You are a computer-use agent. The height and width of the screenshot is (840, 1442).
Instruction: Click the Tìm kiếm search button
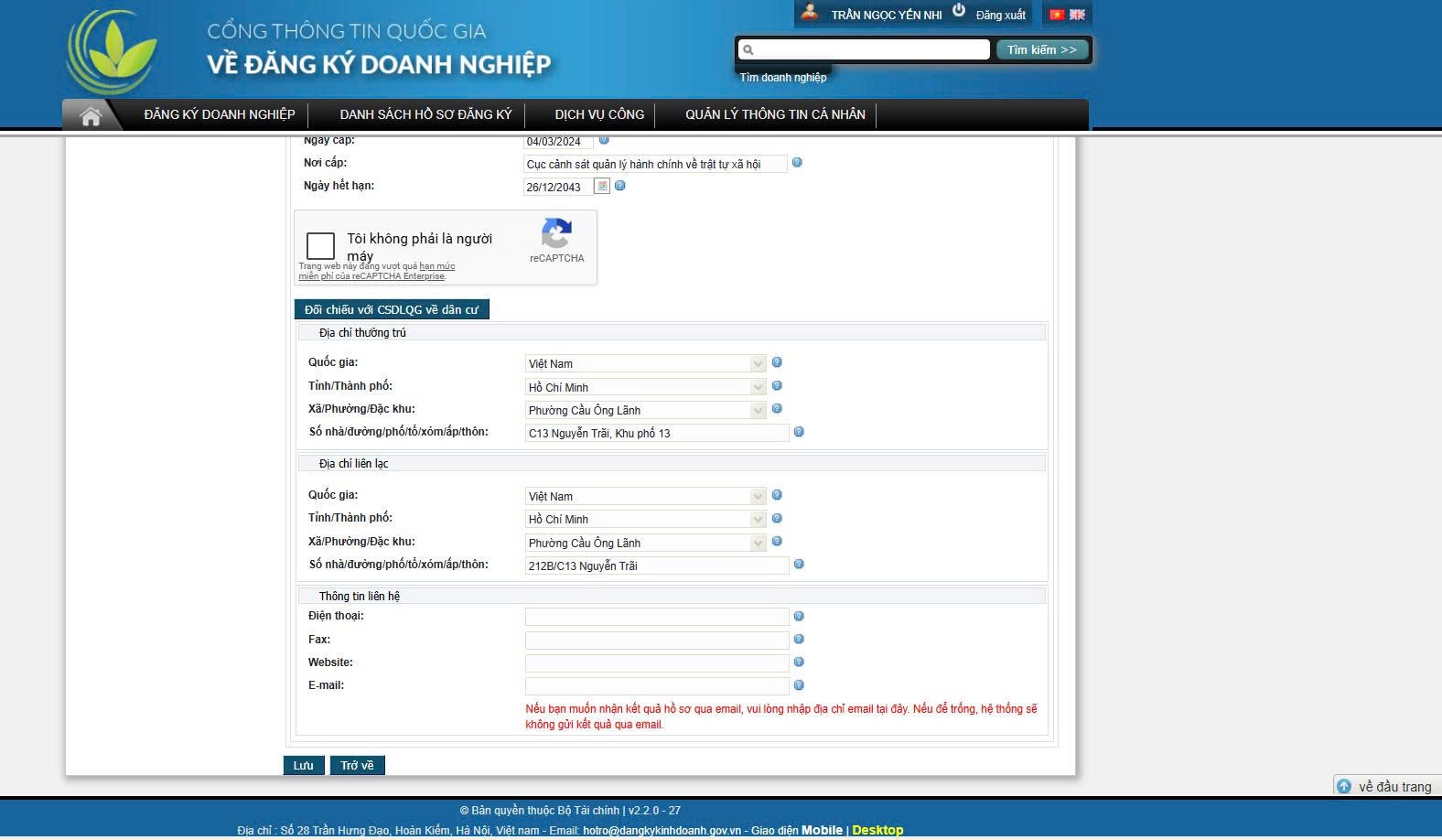coord(1042,50)
